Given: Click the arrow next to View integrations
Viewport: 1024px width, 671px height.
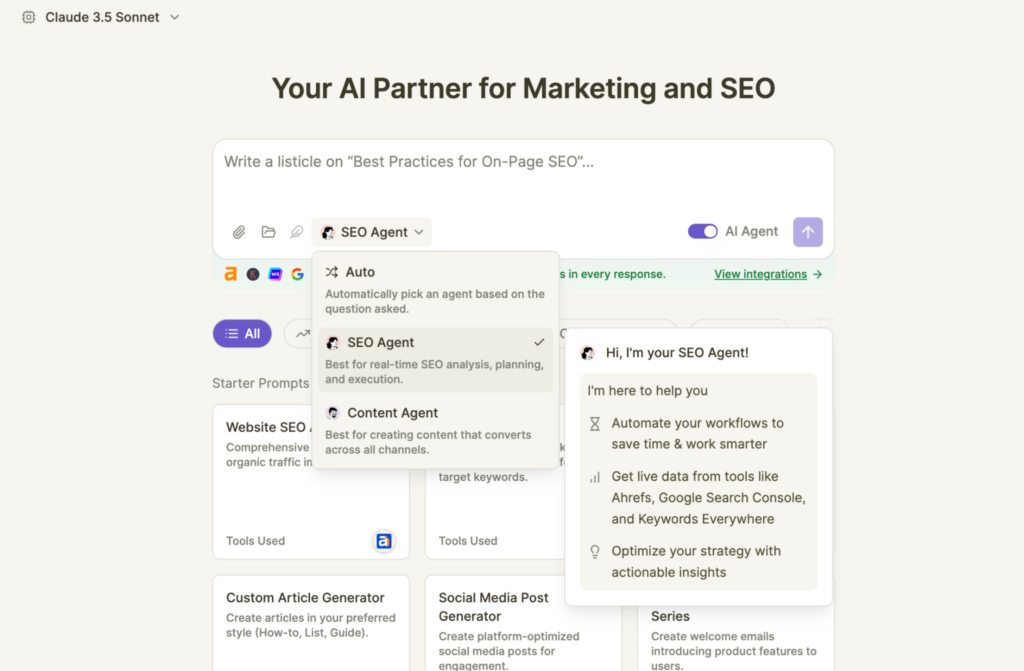Looking at the screenshot, I should point(818,274).
